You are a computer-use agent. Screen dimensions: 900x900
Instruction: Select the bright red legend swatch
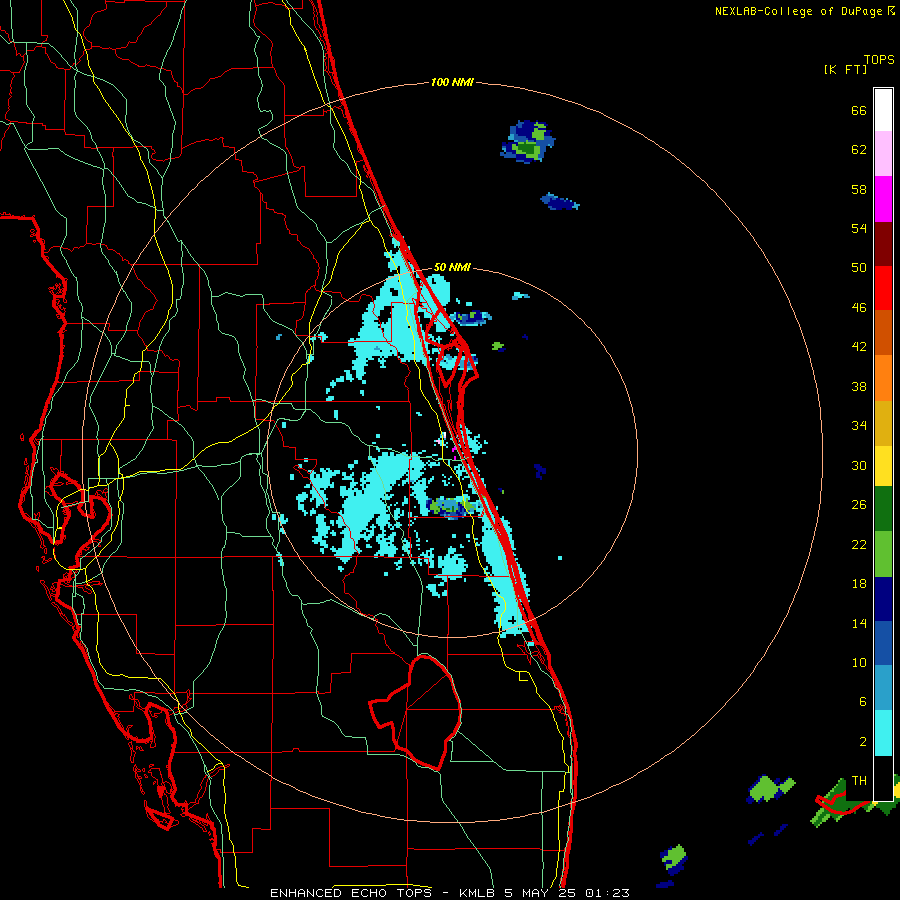883,288
